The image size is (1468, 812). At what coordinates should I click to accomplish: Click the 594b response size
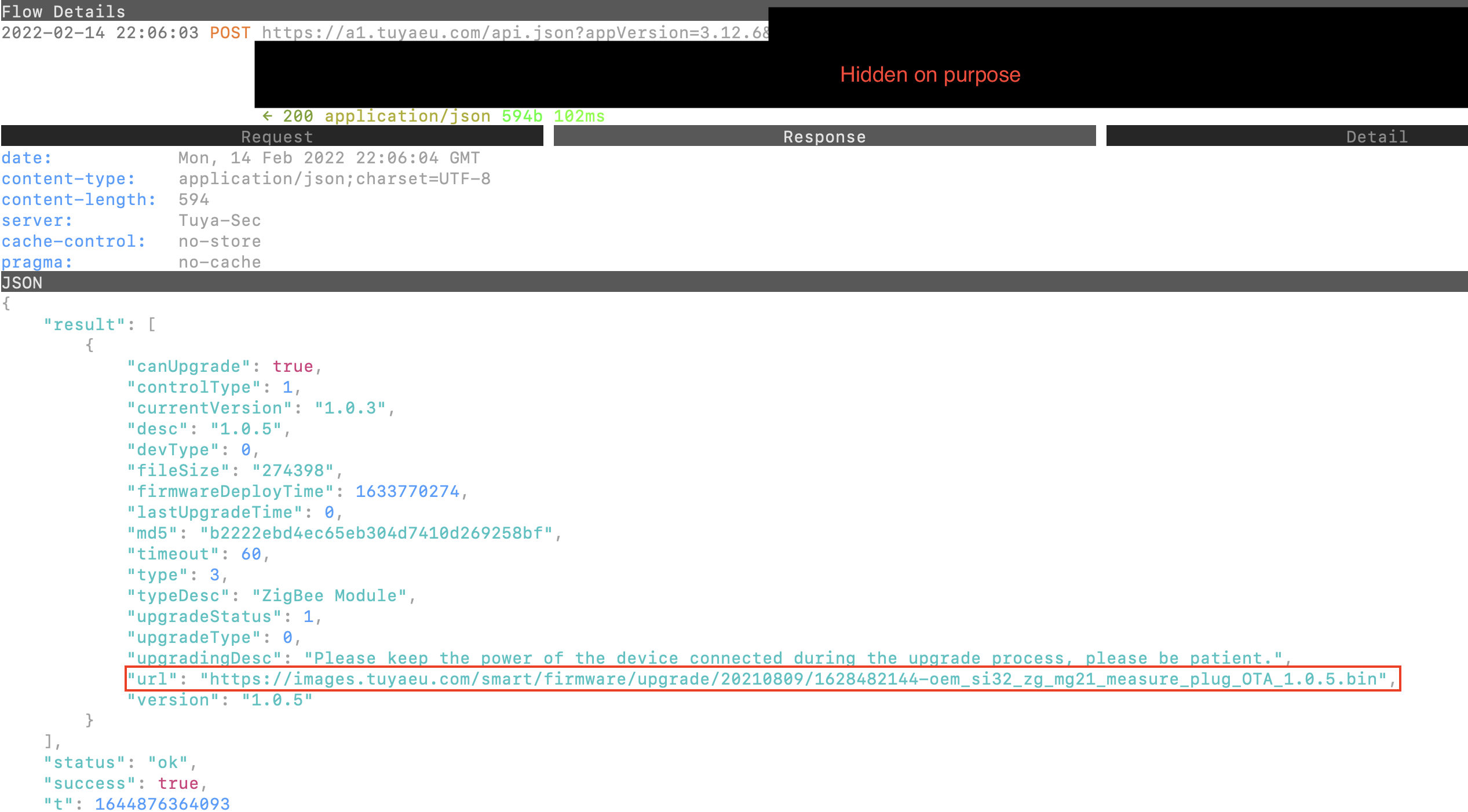(522, 116)
